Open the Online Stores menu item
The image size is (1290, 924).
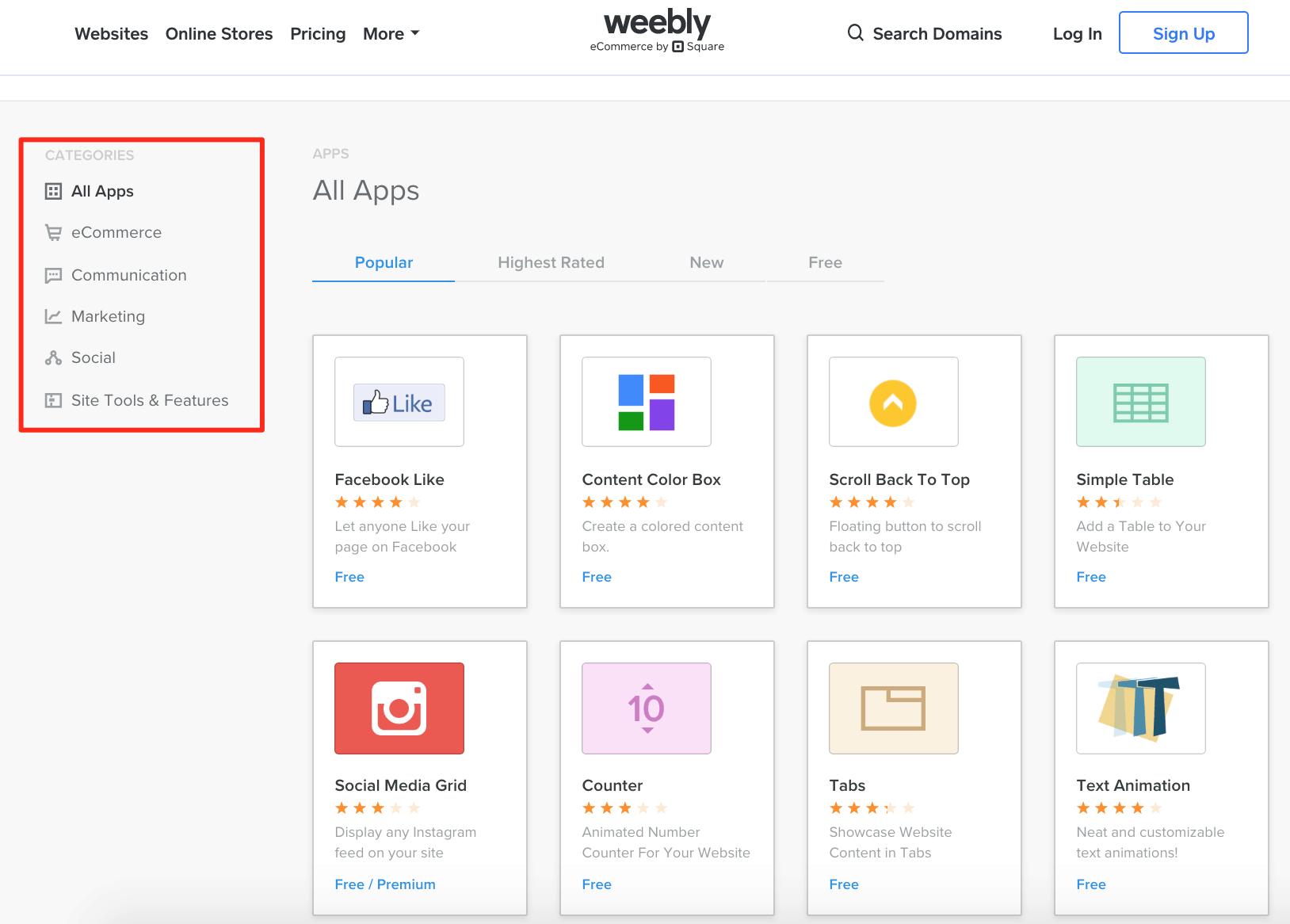coord(219,33)
